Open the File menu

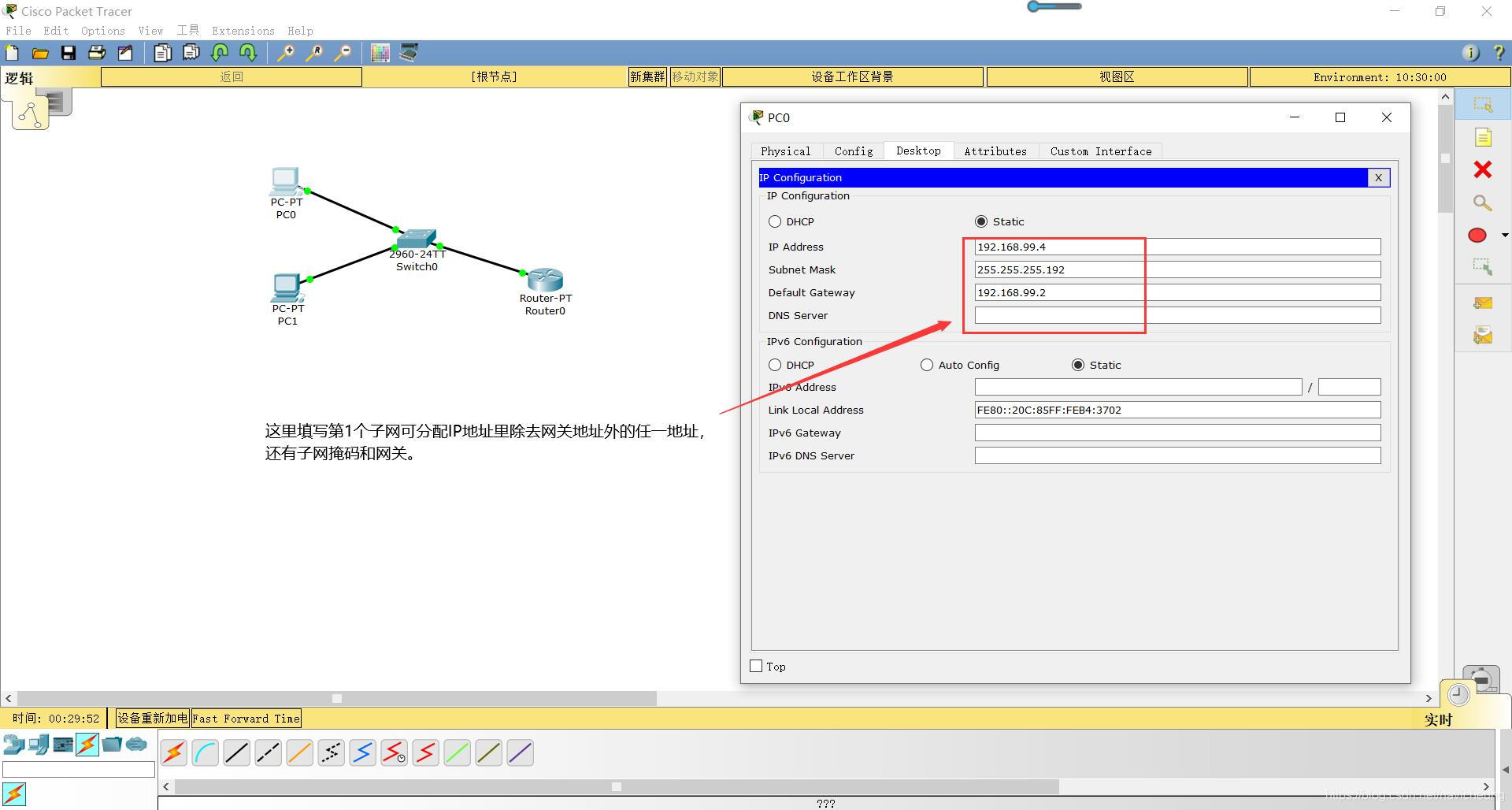[18, 31]
